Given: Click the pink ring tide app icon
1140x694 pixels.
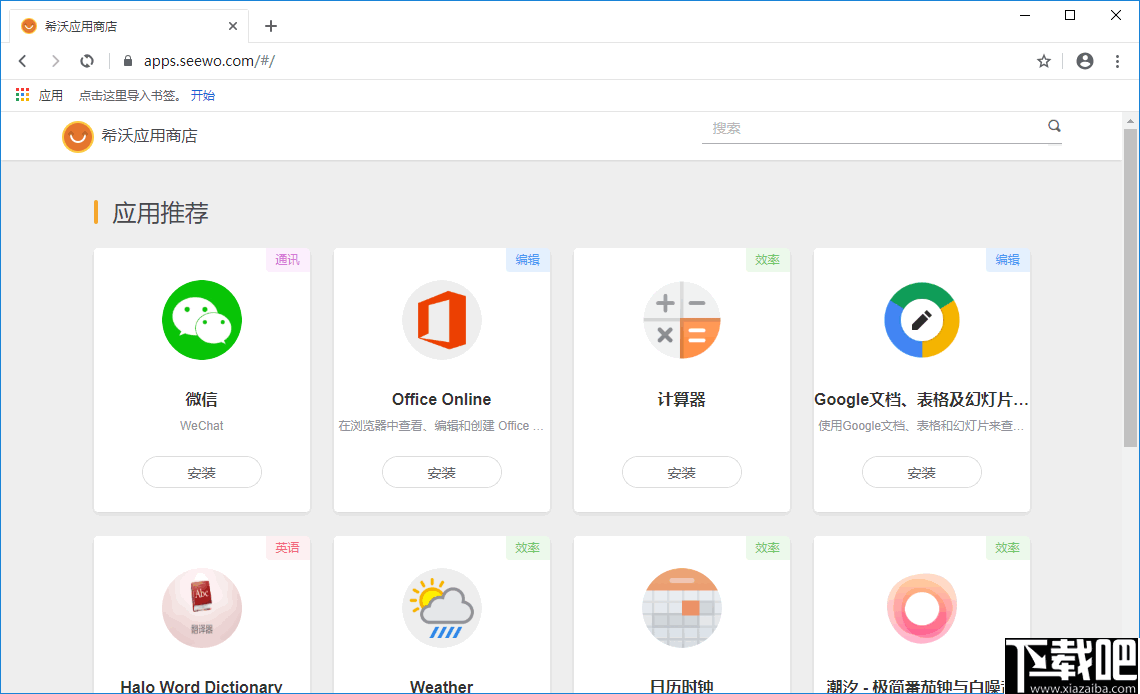Looking at the screenshot, I should [921, 608].
